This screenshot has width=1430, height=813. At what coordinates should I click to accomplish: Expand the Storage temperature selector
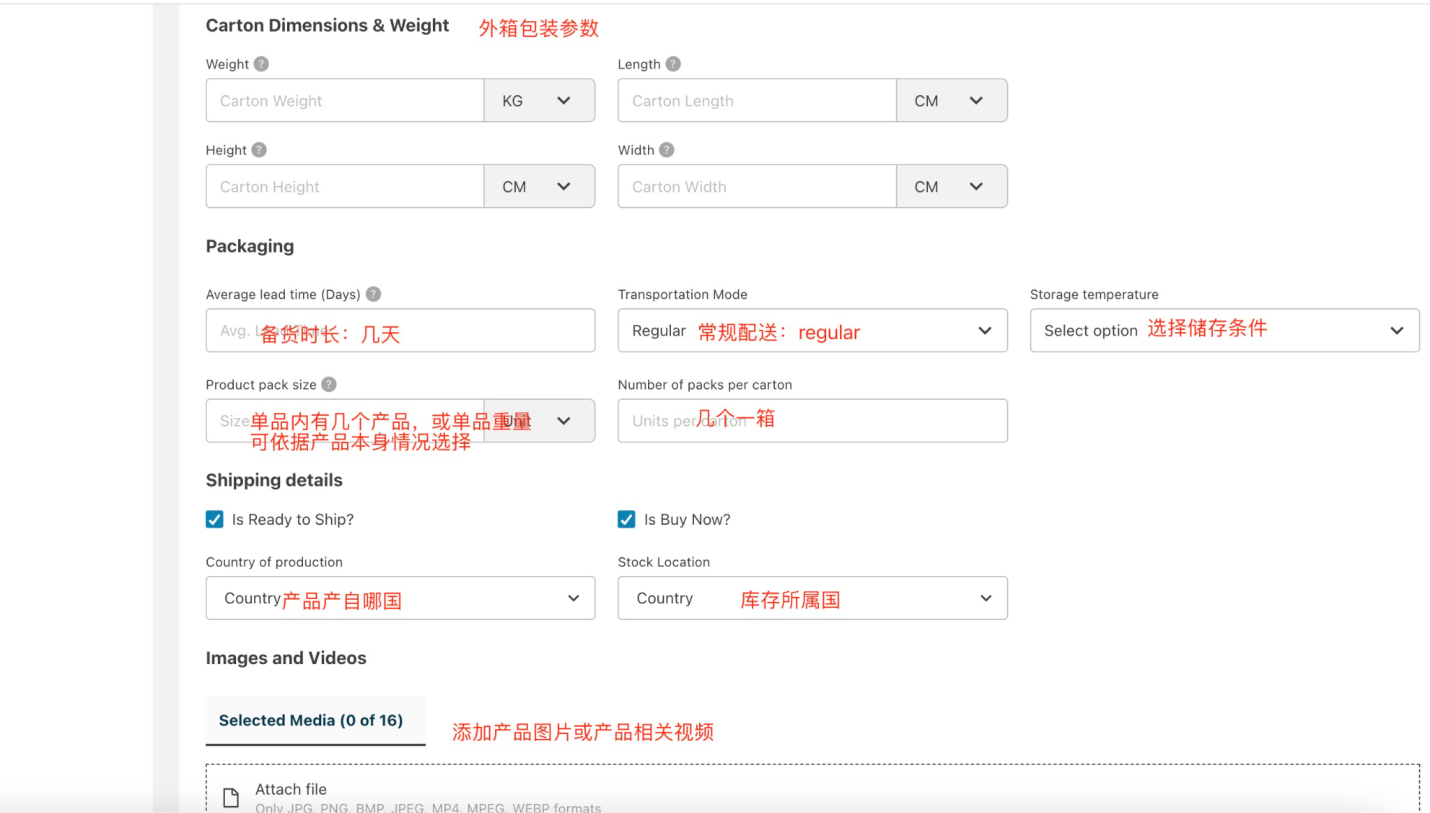1224,330
